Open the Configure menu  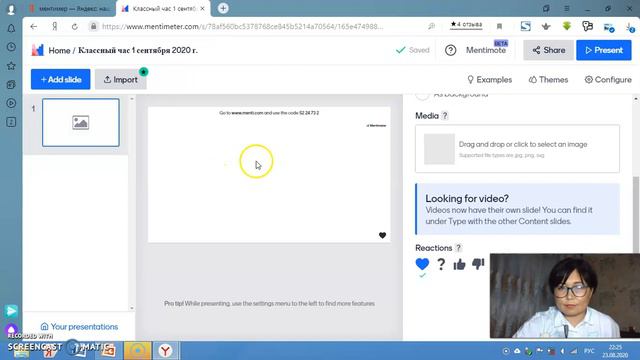[608, 80]
